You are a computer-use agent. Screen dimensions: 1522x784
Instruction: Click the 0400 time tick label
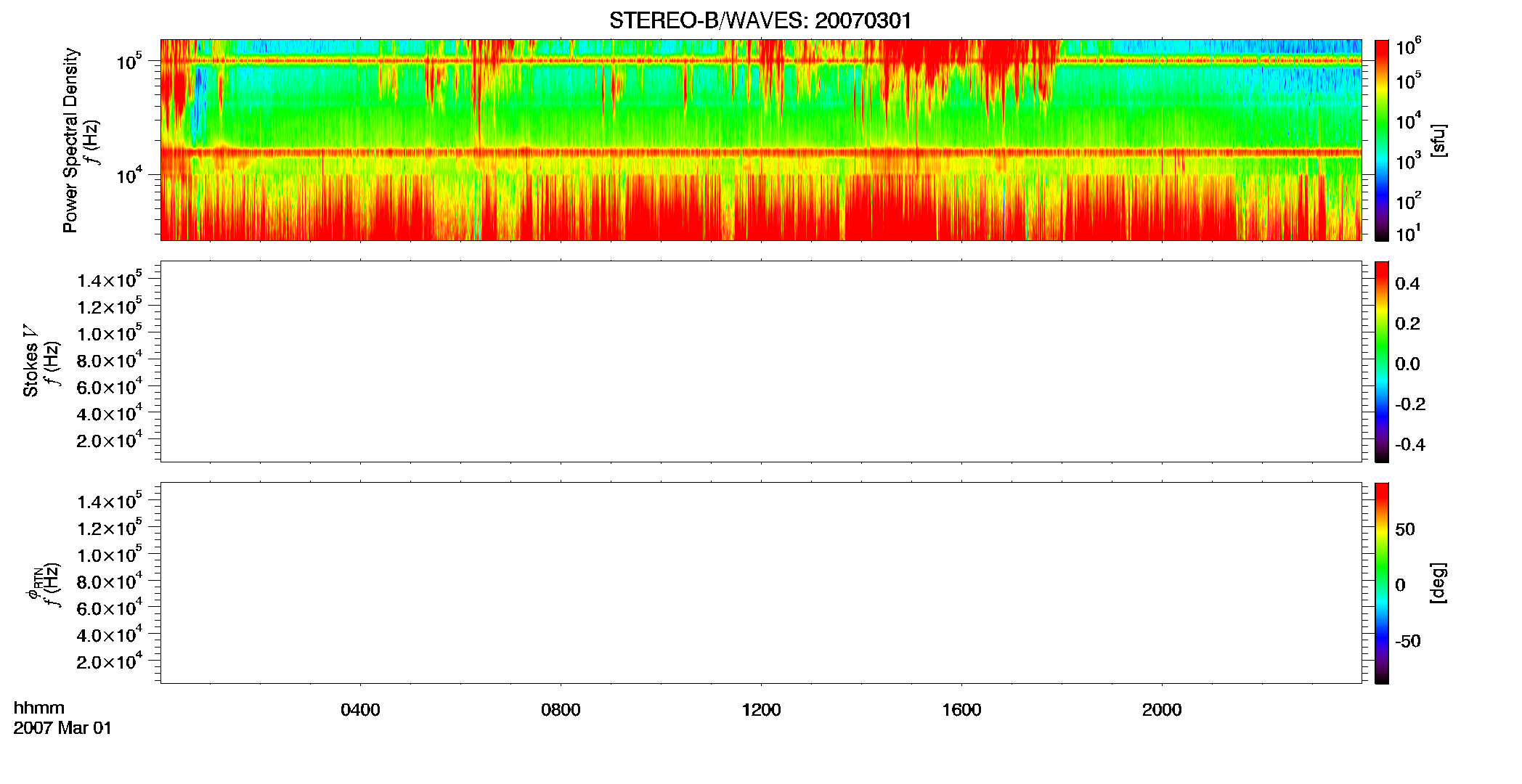point(360,710)
